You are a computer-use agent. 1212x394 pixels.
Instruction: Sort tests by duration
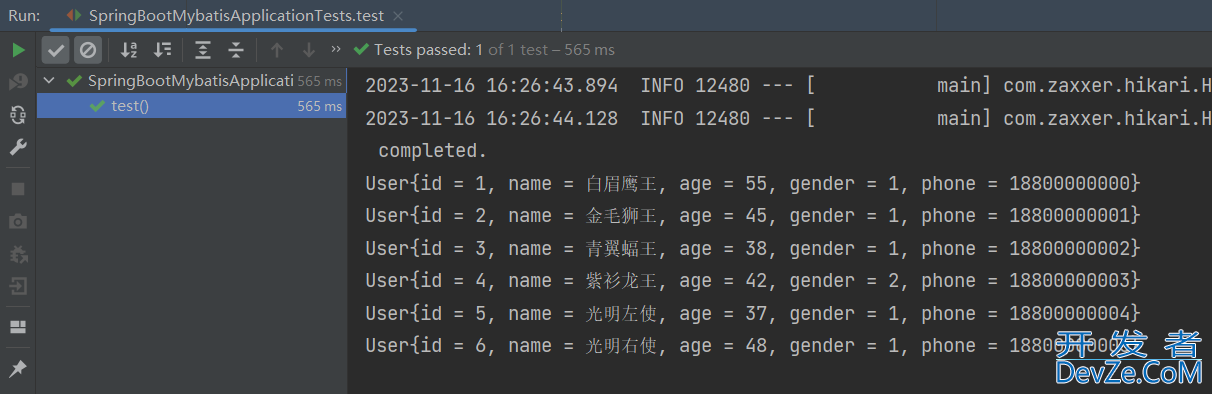[x=162, y=49]
